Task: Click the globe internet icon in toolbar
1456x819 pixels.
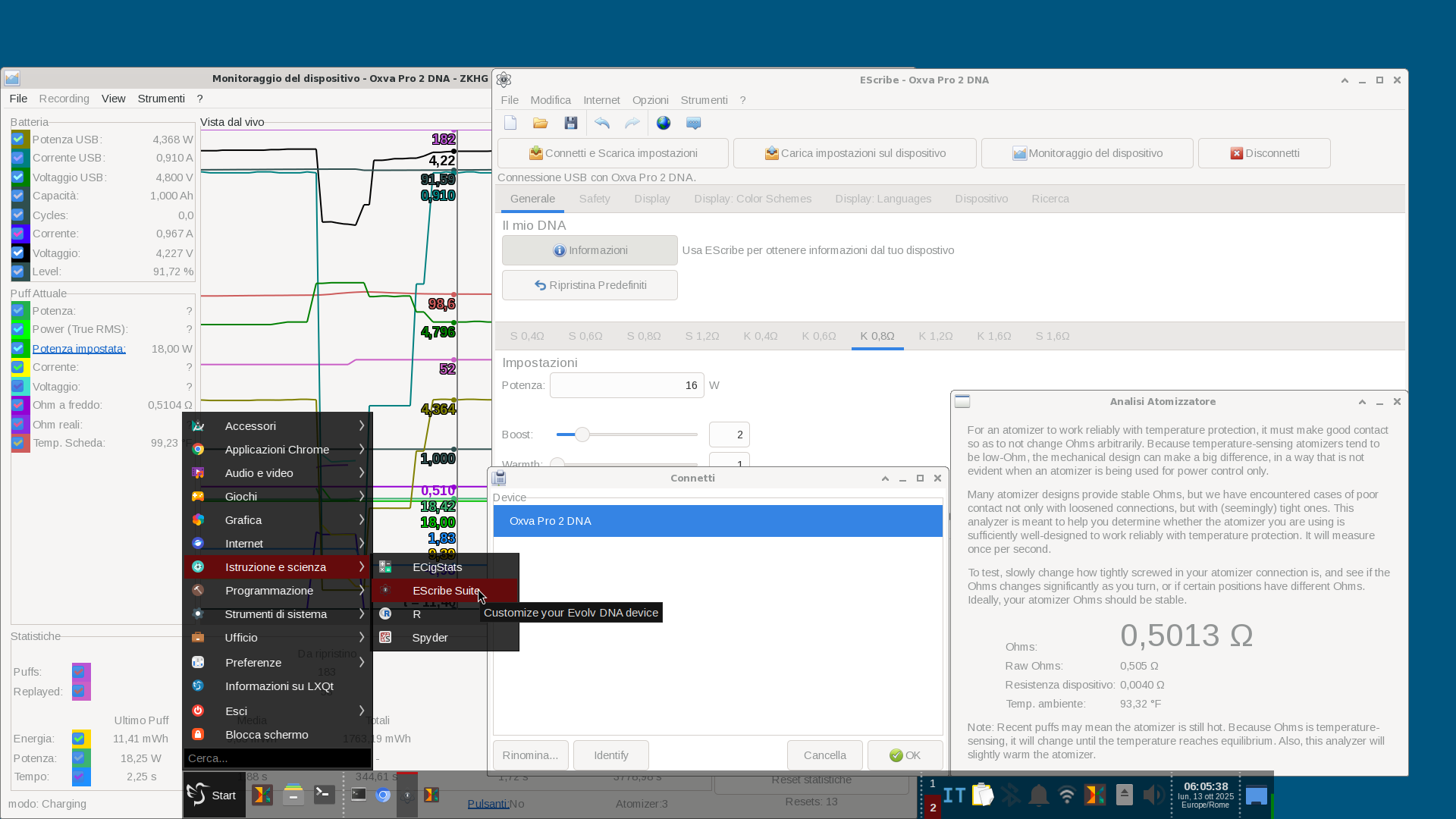Action: pos(664,123)
